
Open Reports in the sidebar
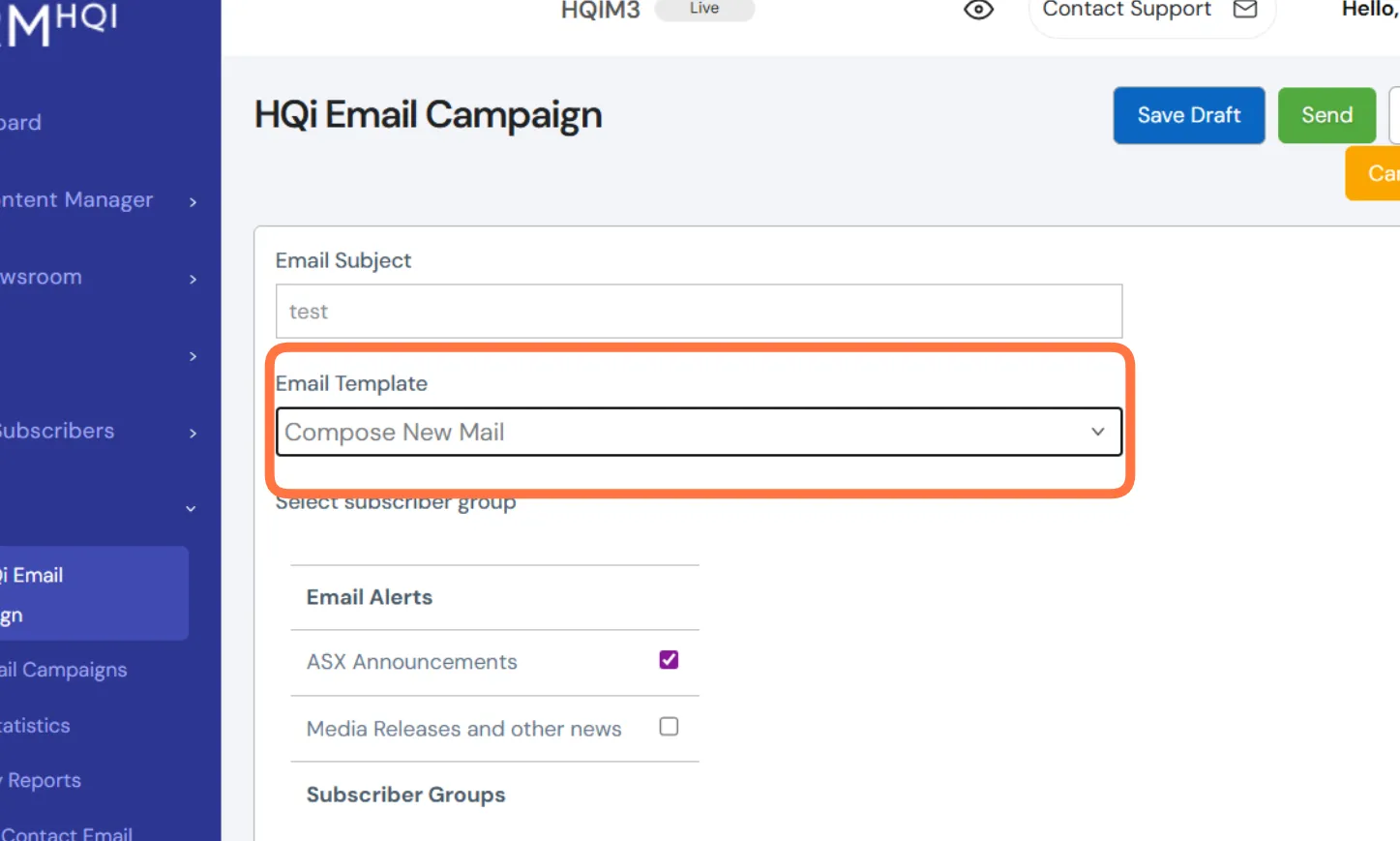point(42,780)
